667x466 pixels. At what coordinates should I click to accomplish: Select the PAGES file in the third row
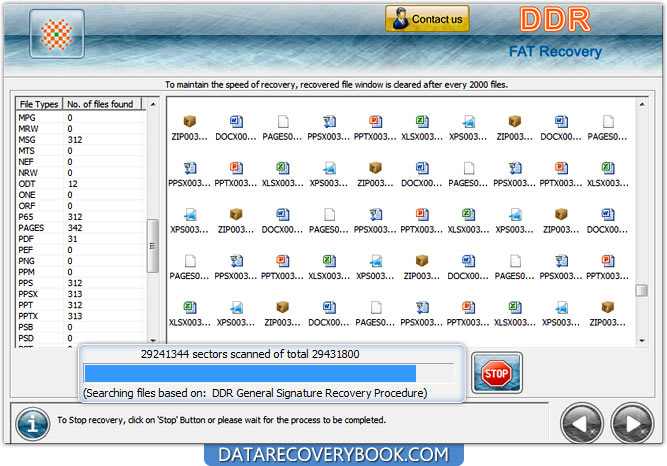[x=328, y=221]
